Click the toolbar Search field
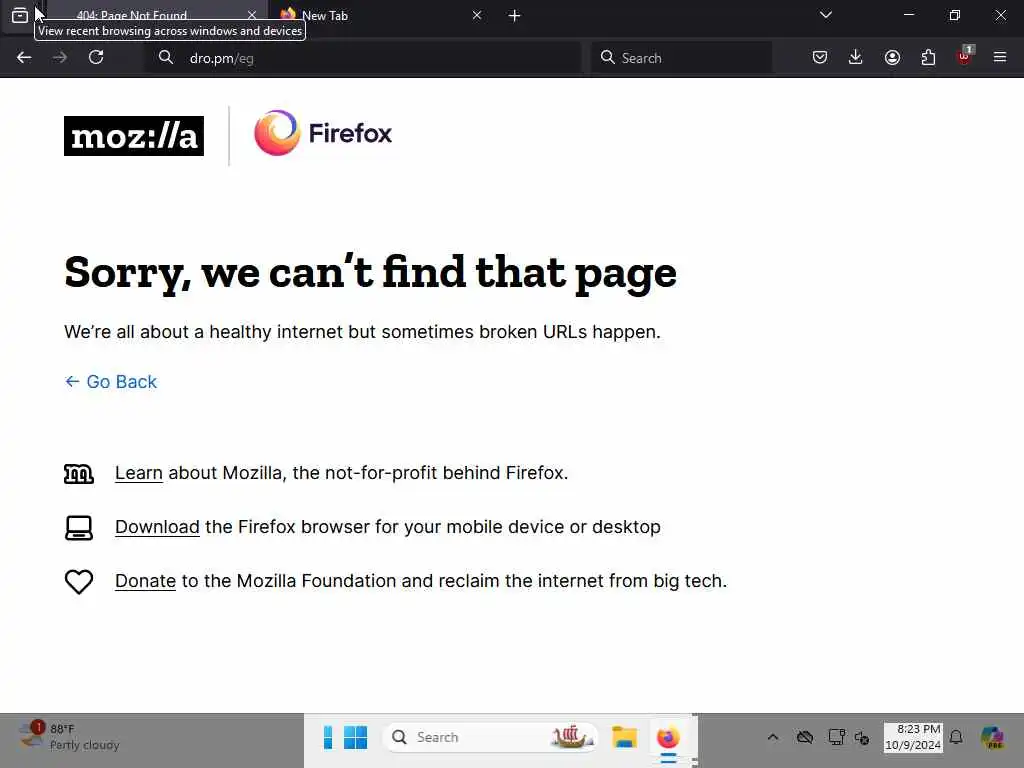The image size is (1024, 768). coord(682,58)
